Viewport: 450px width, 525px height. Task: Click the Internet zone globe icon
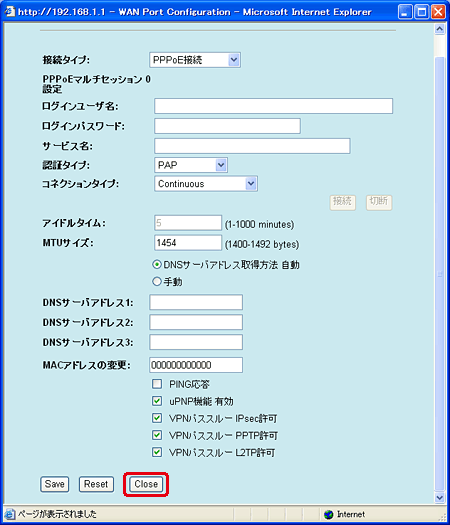[x=329, y=514]
